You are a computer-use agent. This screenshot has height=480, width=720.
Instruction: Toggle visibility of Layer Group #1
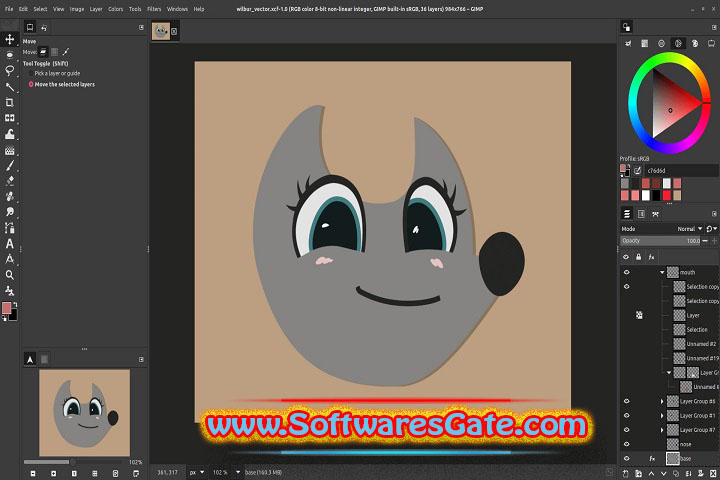626,415
